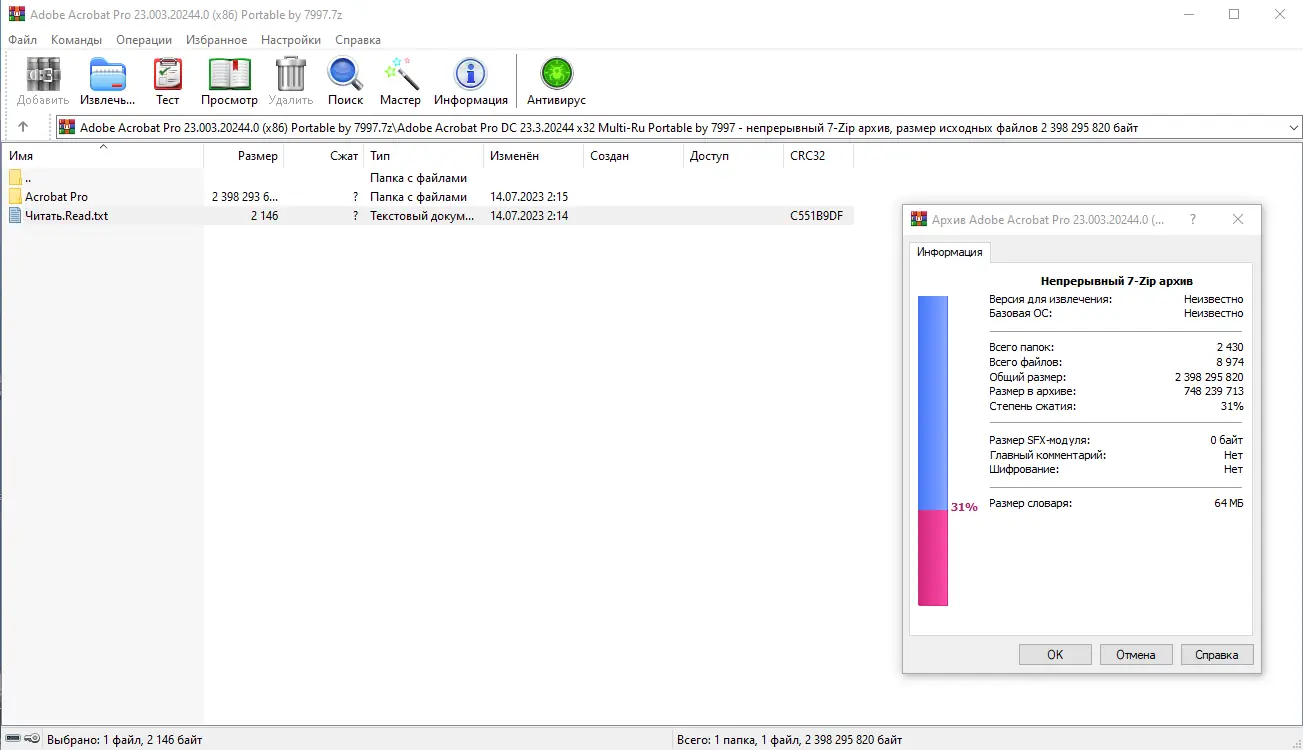The image size is (1303, 750).
Task: Click the size value 2 146 for Читать.Read.txt
Action: (265, 215)
